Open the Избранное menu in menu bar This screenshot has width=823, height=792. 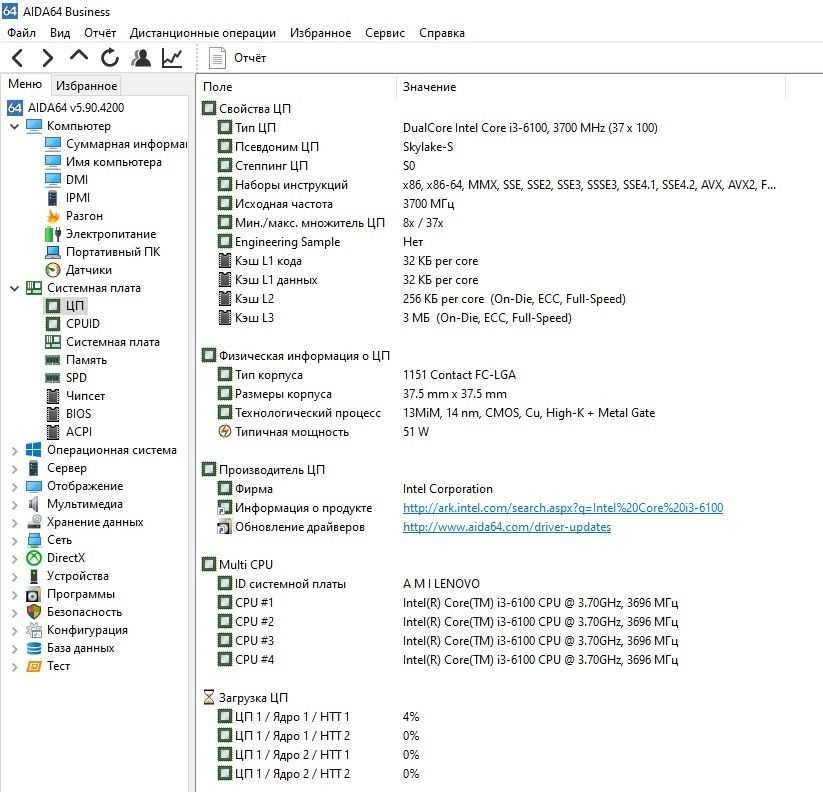[320, 33]
